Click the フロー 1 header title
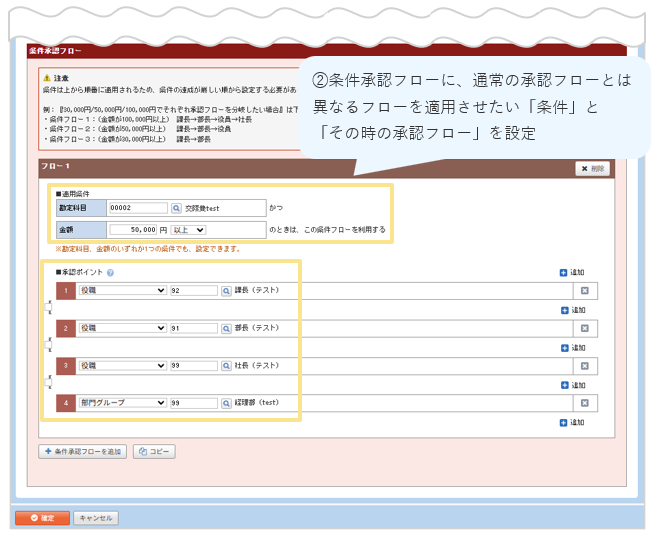The image size is (658, 535). [55, 166]
